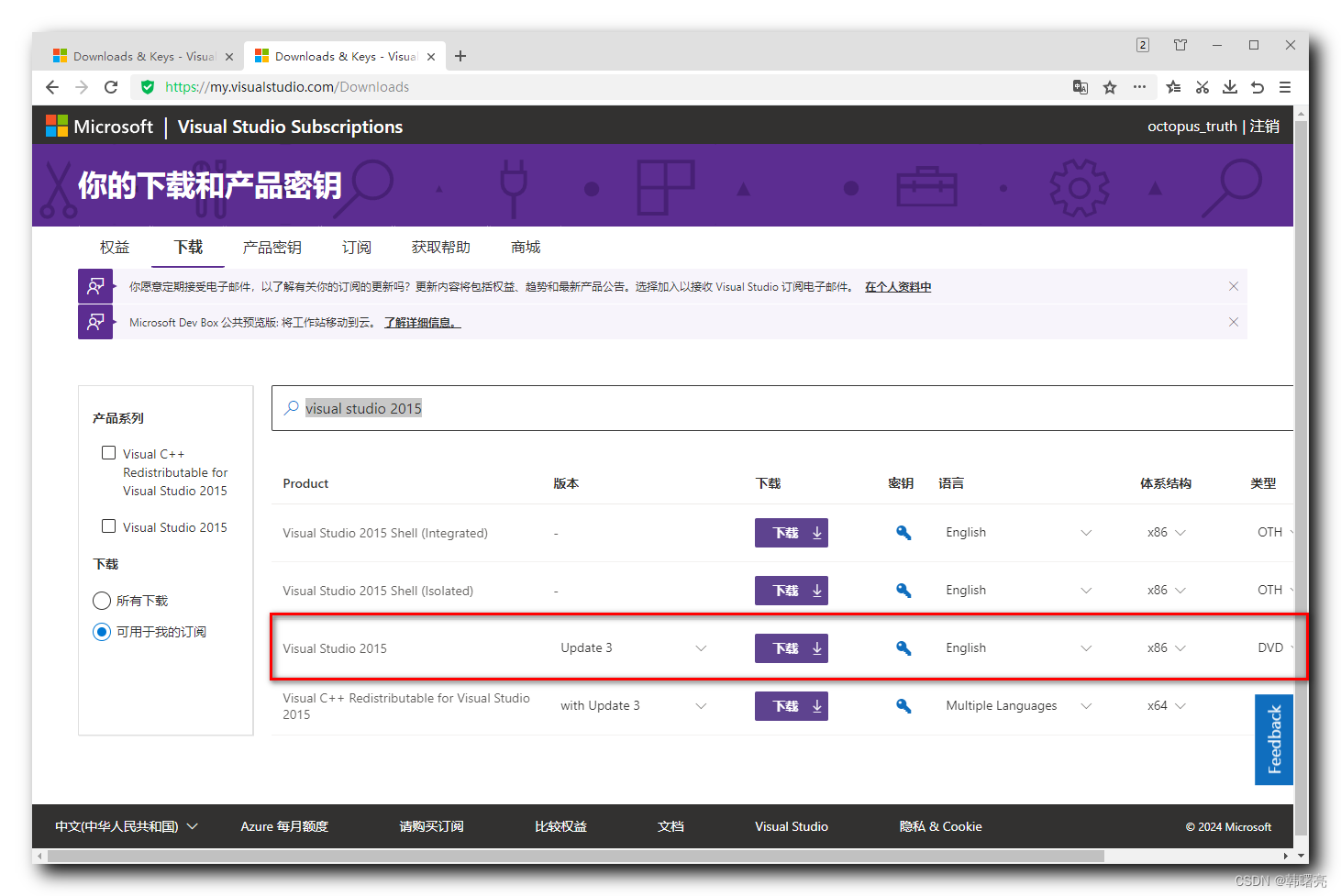Screen dimensions: 1341x896
Task: Download Visual Studio 2015 Update 3
Action: 792,648
